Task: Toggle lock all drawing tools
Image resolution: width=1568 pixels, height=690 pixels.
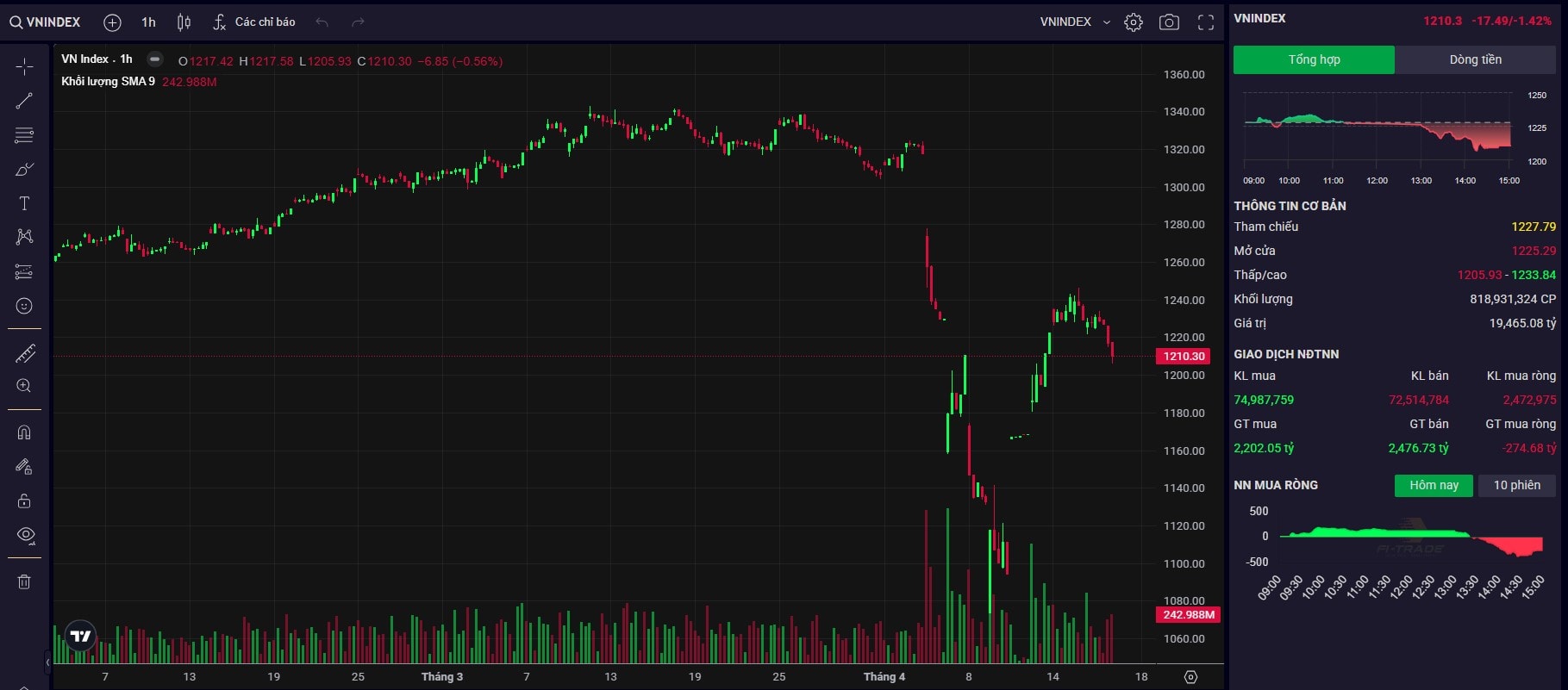Action: pyautogui.click(x=24, y=500)
